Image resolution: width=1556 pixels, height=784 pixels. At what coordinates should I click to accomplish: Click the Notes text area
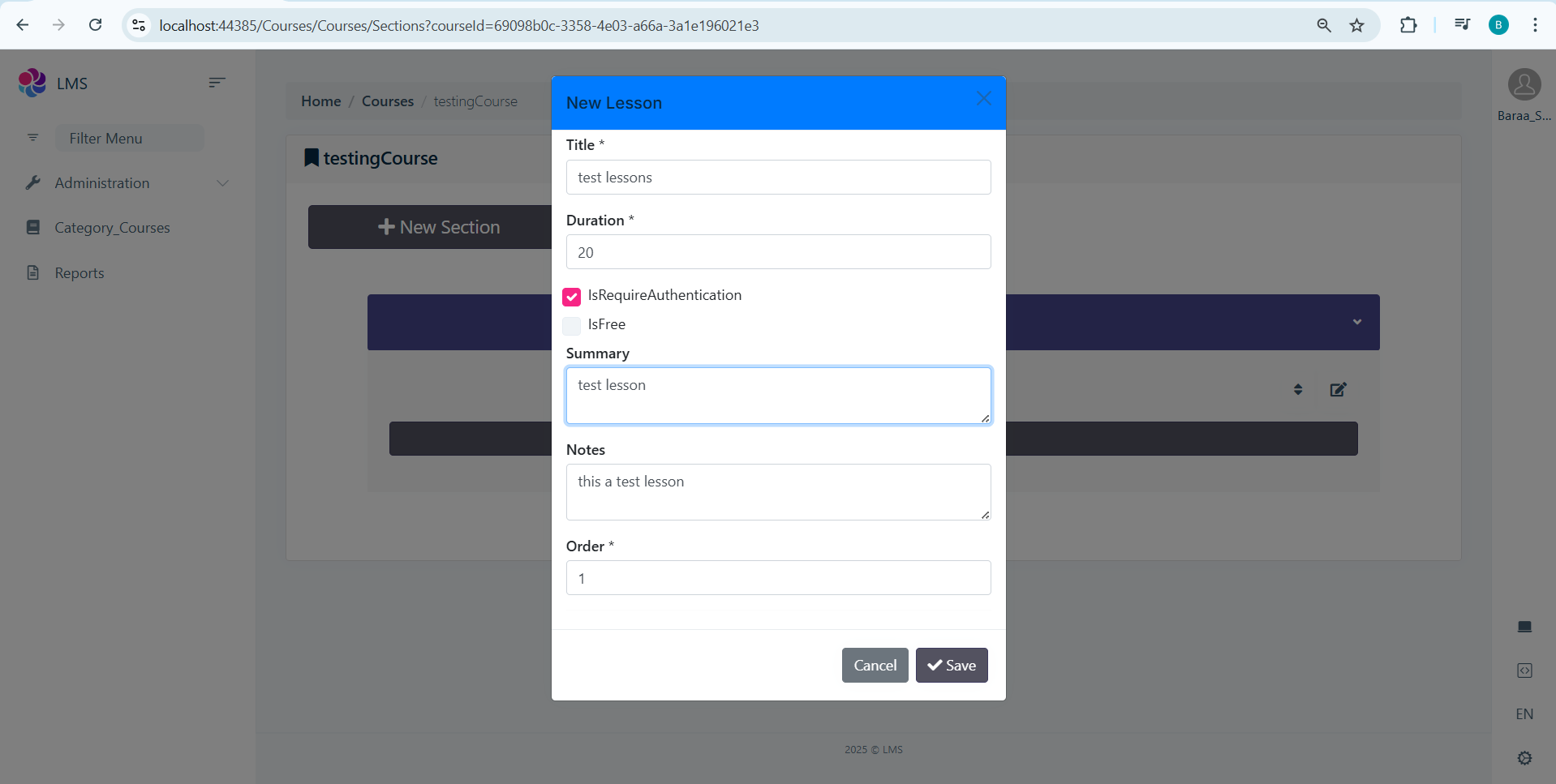pos(779,492)
